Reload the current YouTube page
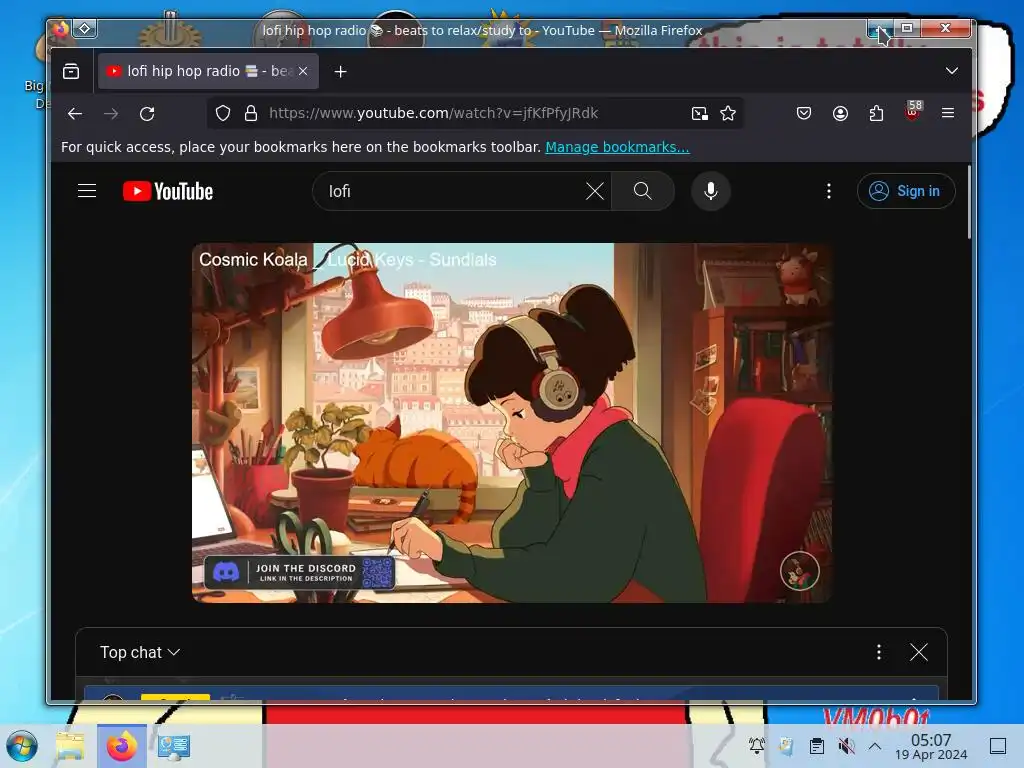 click(x=147, y=114)
